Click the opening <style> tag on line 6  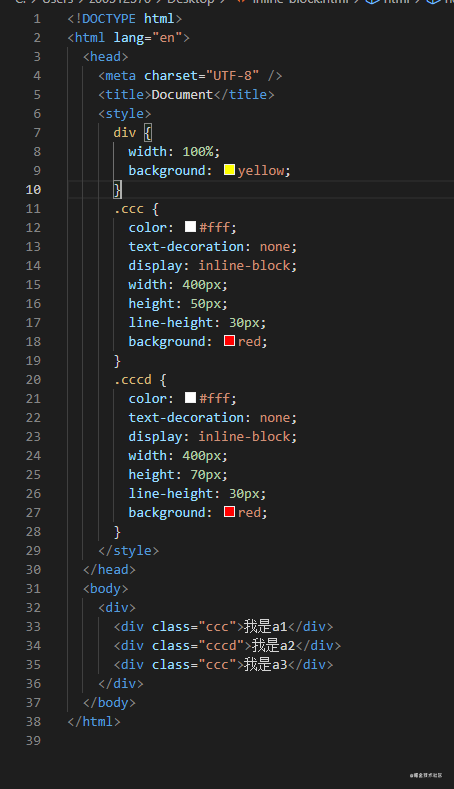coord(125,114)
